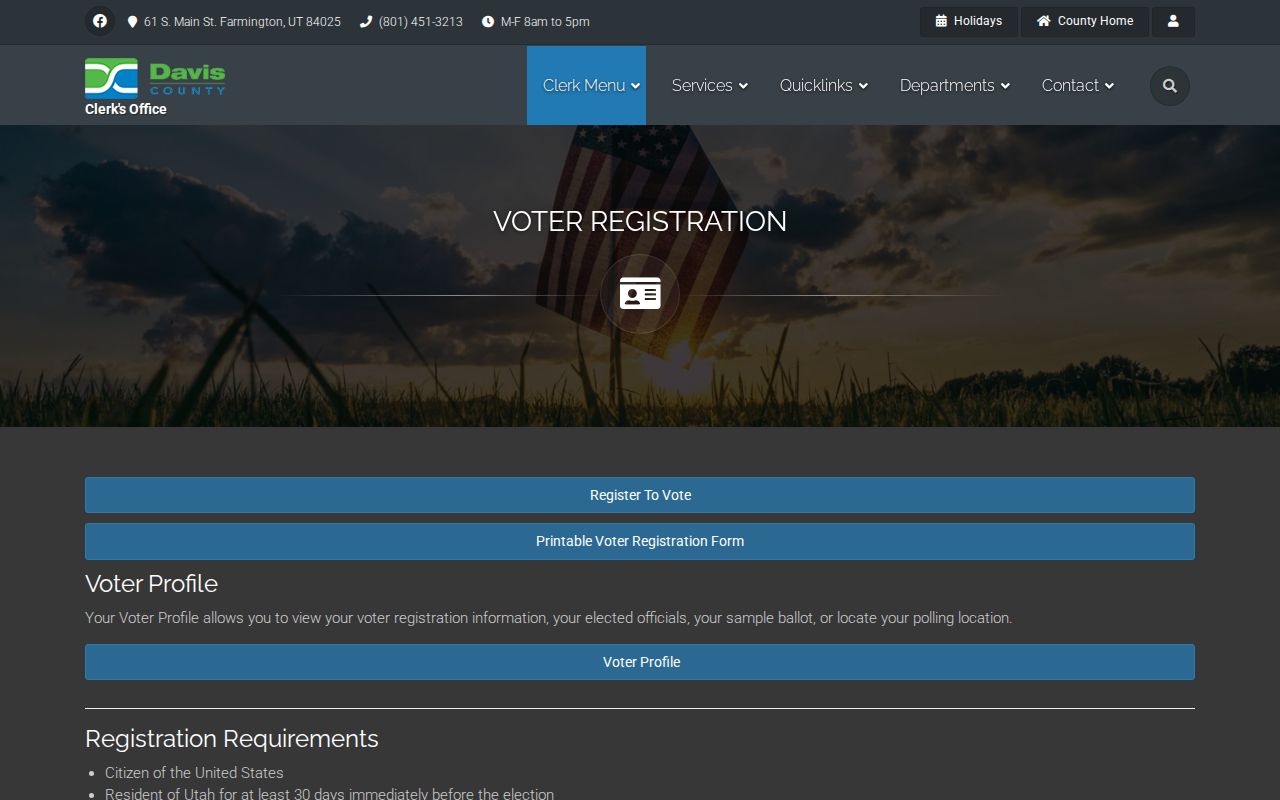The height and width of the screenshot is (800, 1280).
Task: Click the M-F 8am to 5pm hours text
Action: click(545, 22)
